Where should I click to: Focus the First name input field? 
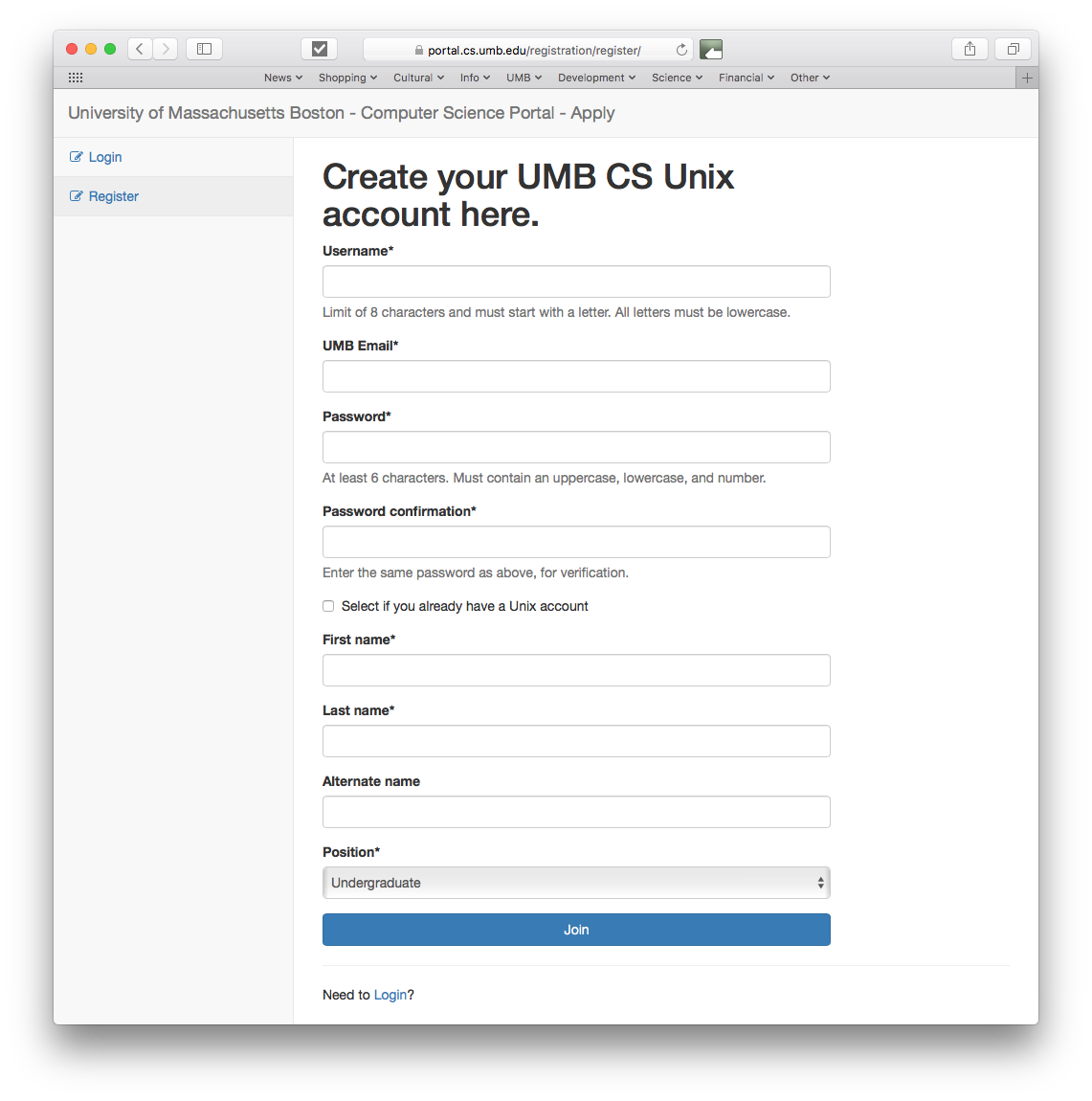coord(576,670)
